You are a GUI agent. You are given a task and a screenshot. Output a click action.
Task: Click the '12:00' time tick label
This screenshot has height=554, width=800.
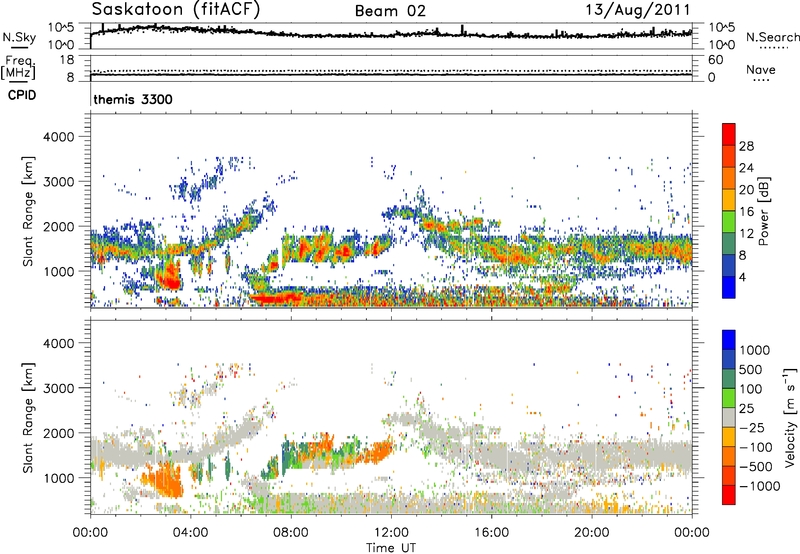click(x=391, y=533)
